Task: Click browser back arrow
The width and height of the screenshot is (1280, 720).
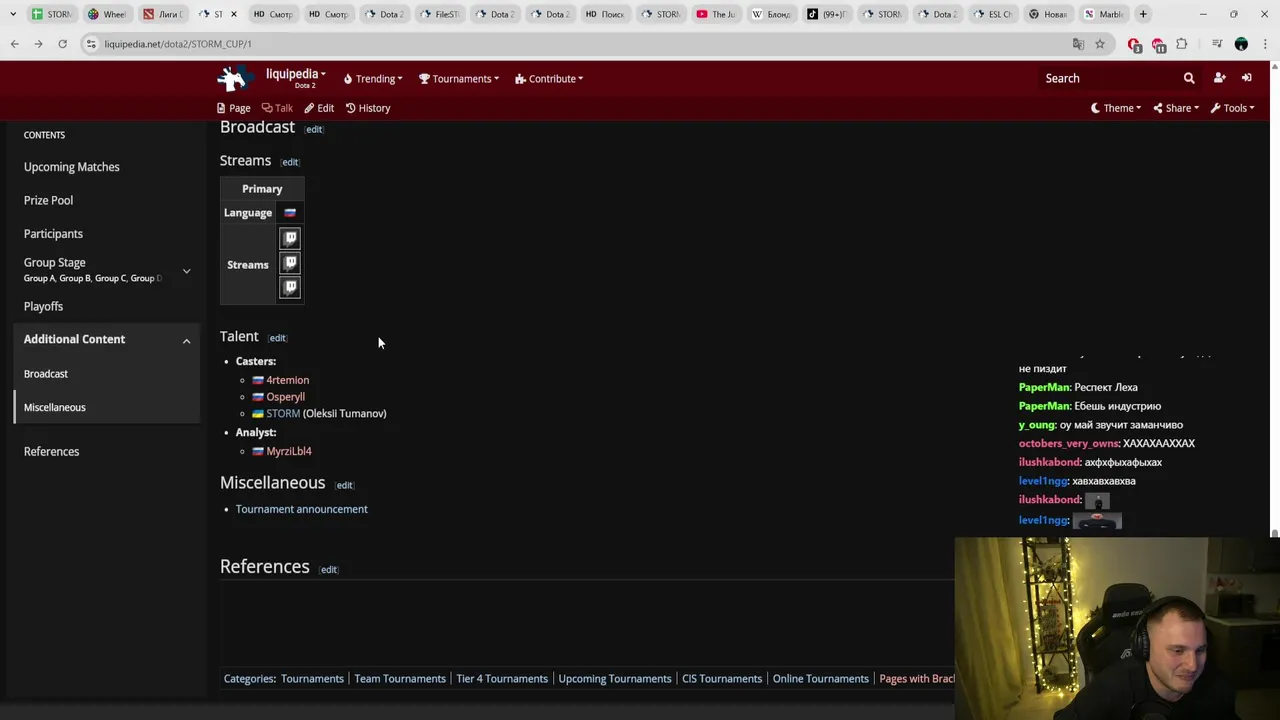Action: pyautogui.click(x=14, y=44)
